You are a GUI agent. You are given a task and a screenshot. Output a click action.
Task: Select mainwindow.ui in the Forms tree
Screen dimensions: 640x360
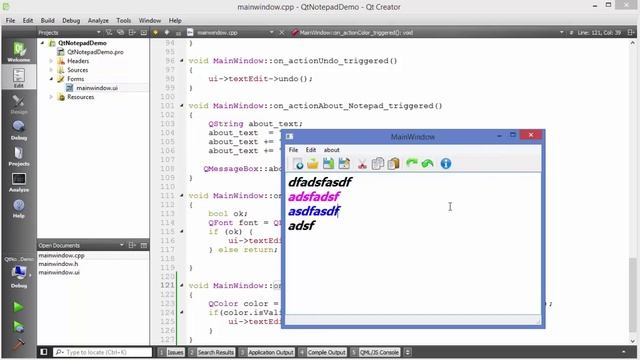97,88
